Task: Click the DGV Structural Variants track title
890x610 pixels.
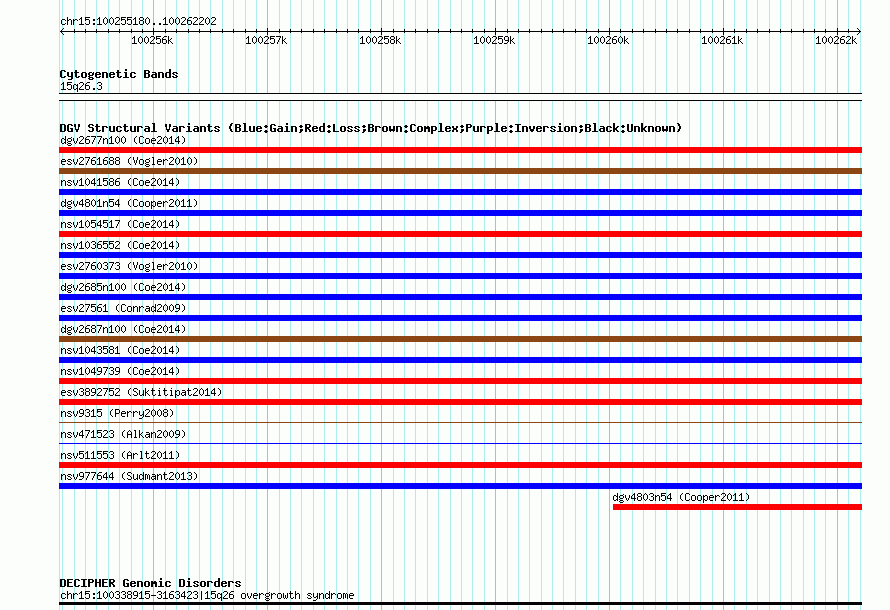Action: point(371,128)
